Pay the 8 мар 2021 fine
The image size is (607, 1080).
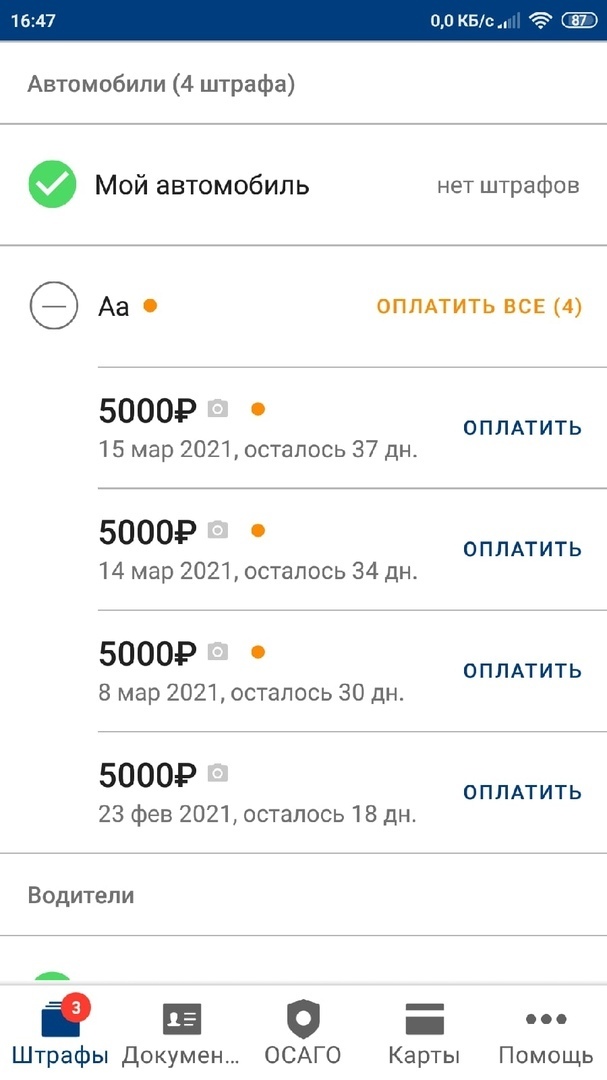(522, 671)
